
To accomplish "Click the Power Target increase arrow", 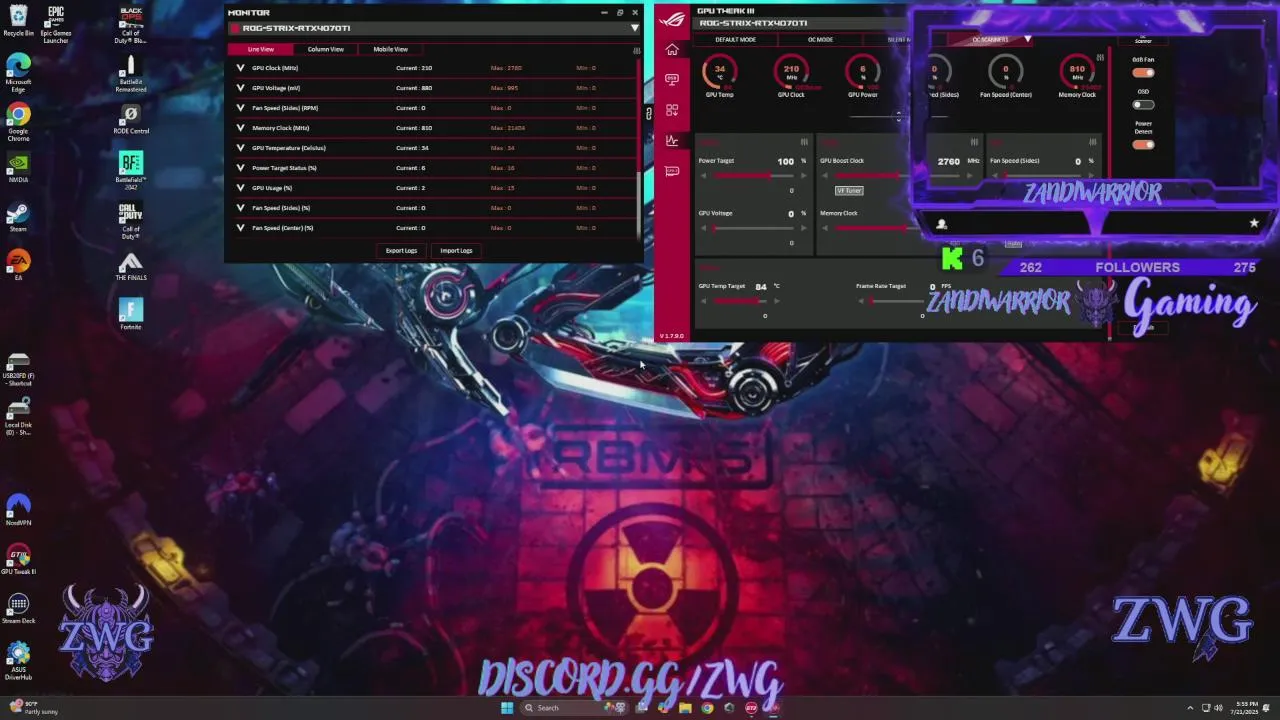I will 802,176.
